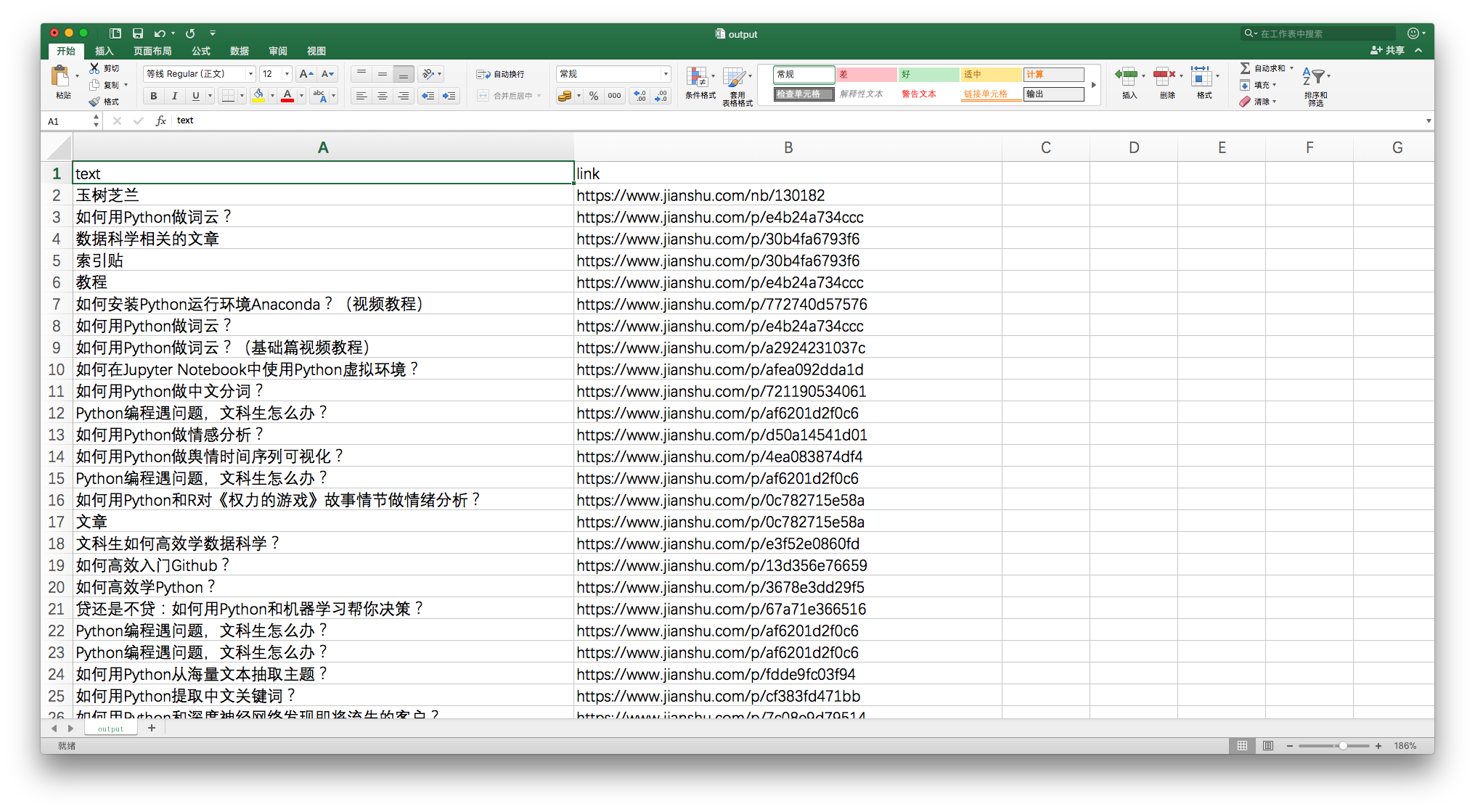This screenshot has width=1475, height=812.
Task: Apply the Good (好) cell style
Action: pyautogui.click(x=928, y=75)
